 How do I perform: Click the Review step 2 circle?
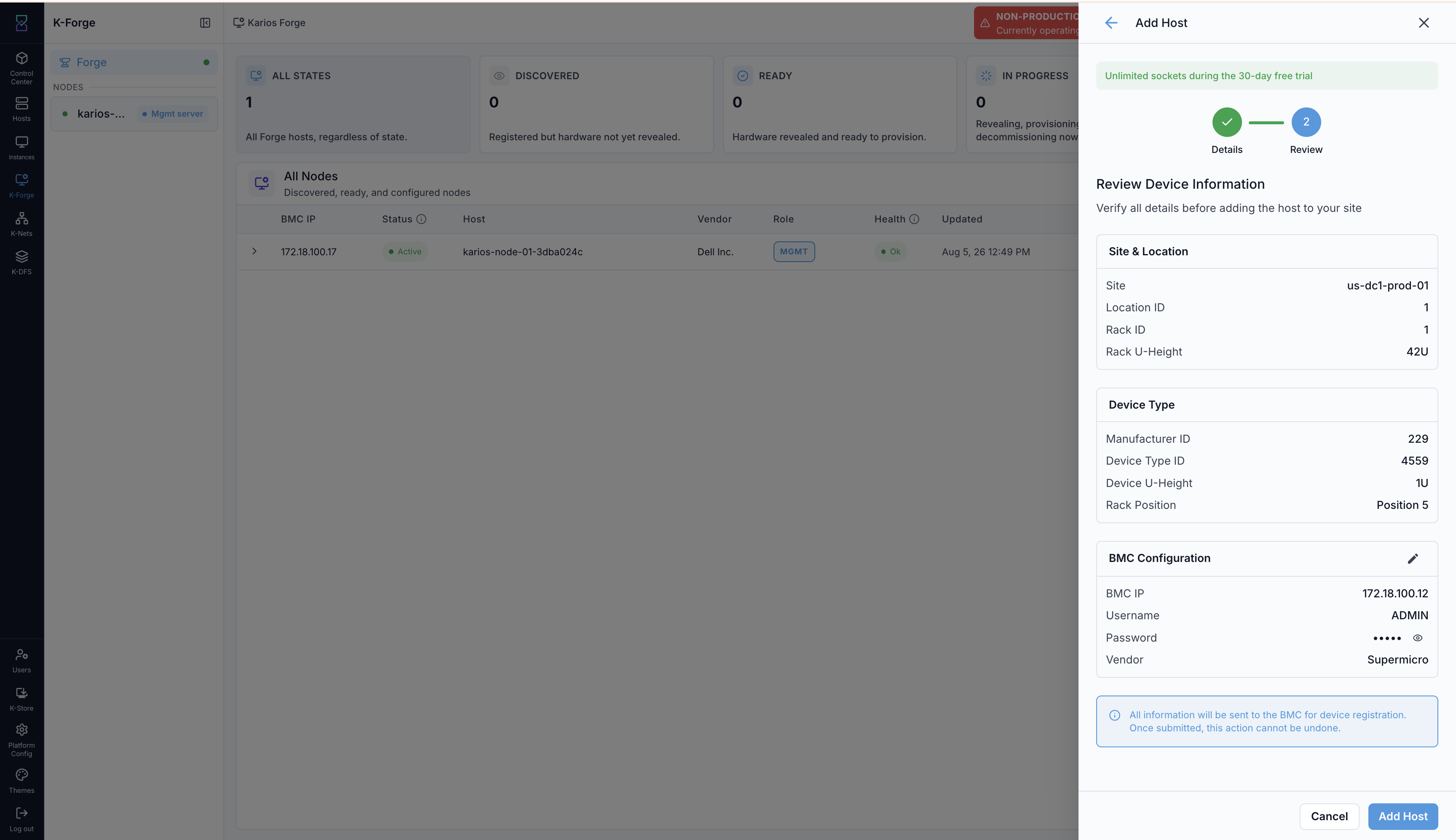[x=1306, y=122]
